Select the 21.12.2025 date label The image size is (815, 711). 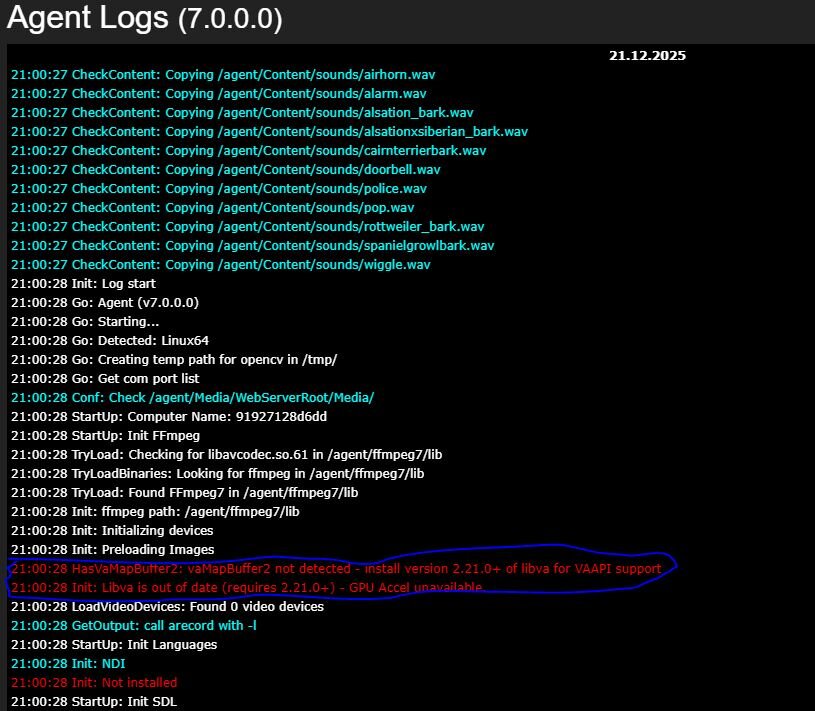pos(647,56)
